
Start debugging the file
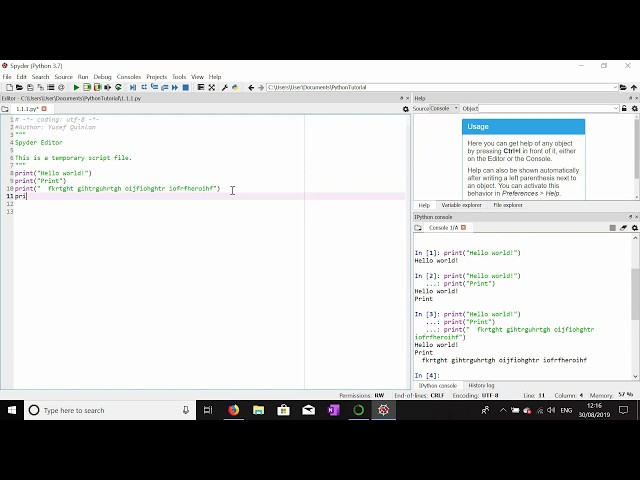point(133,87)
